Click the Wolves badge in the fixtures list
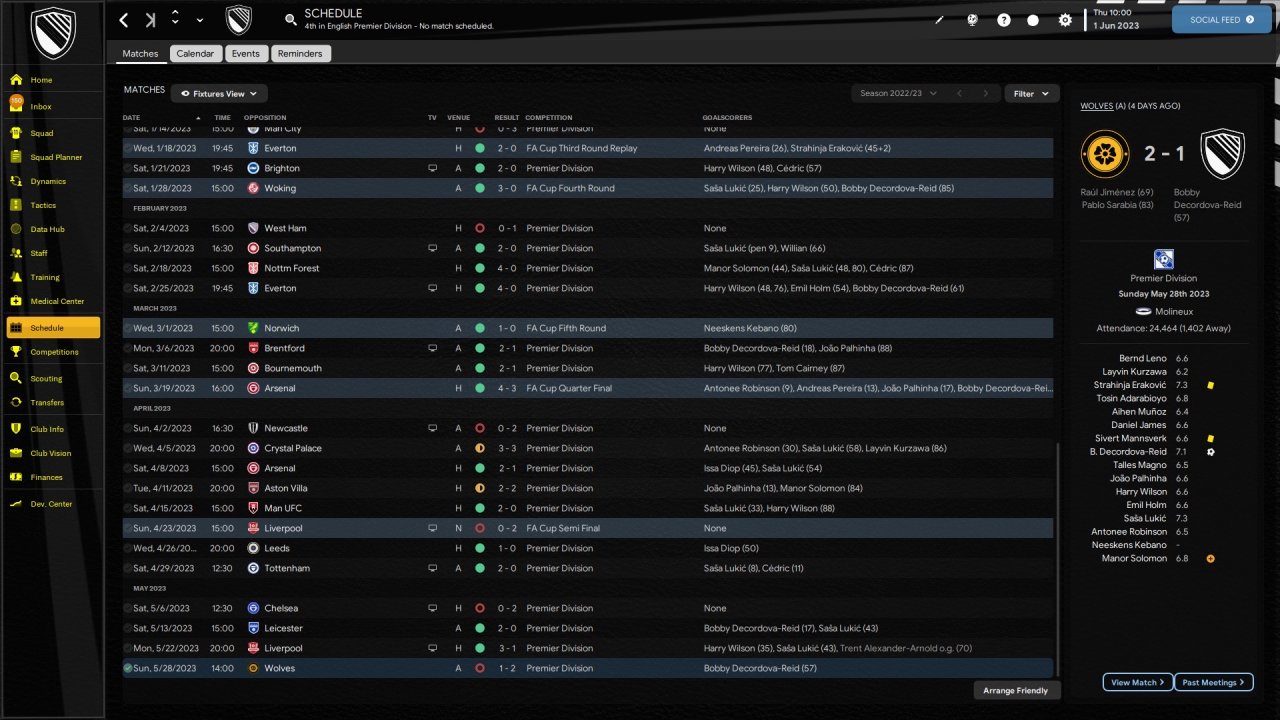This screenshot has width=1280, height=720. (253, 668)
